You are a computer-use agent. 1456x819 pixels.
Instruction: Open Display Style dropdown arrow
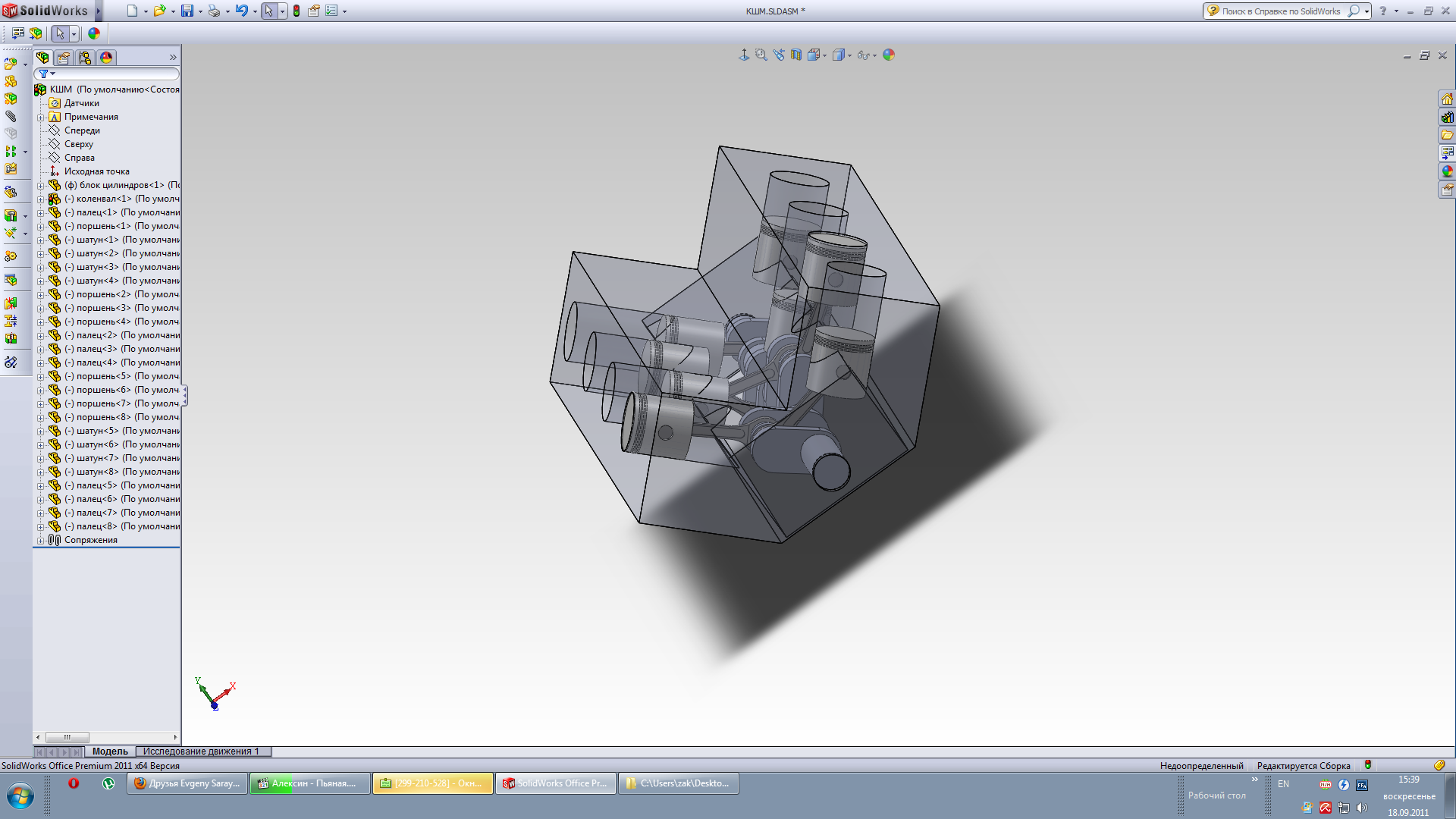point(849,55)
